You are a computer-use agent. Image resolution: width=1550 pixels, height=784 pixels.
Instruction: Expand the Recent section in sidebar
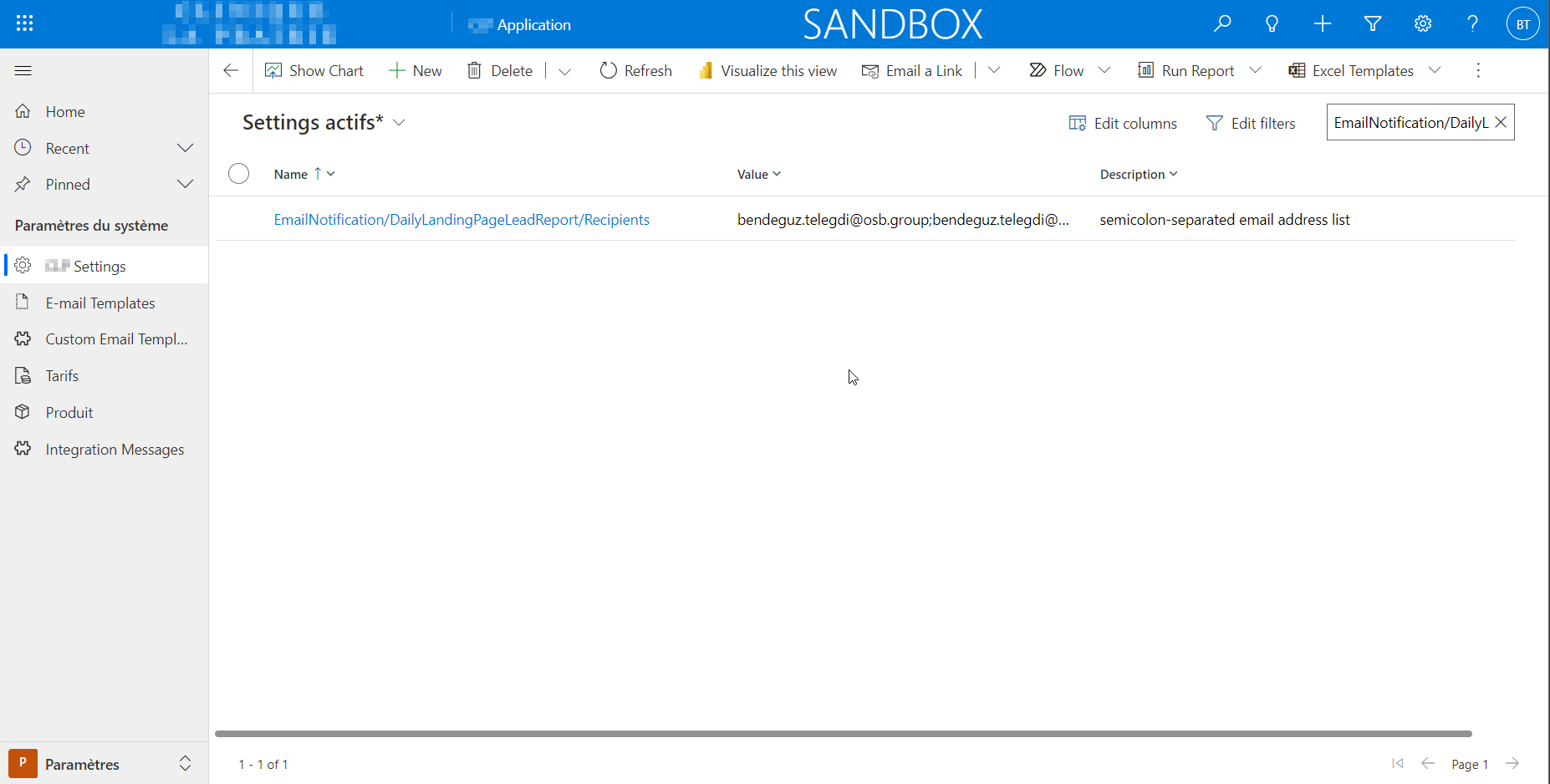click(x=185, y=148)
